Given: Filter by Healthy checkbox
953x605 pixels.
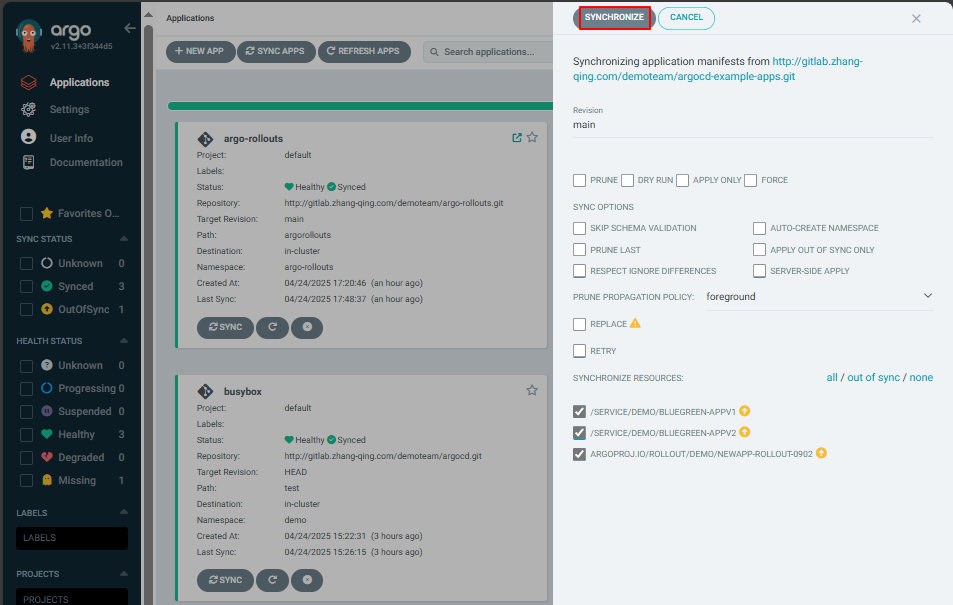Looking at the screenshot, I should (26, 435).
